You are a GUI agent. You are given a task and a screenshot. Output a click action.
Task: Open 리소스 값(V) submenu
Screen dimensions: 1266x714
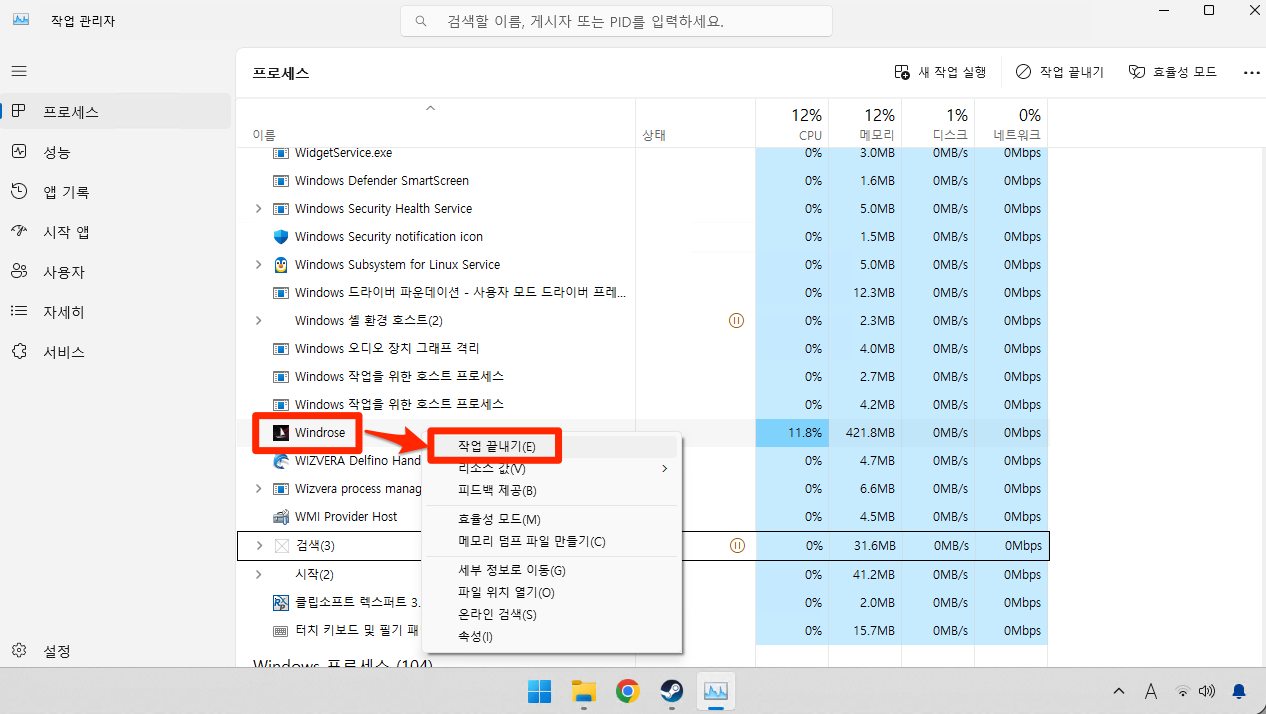pyautogui.click(x=552, y=468)
